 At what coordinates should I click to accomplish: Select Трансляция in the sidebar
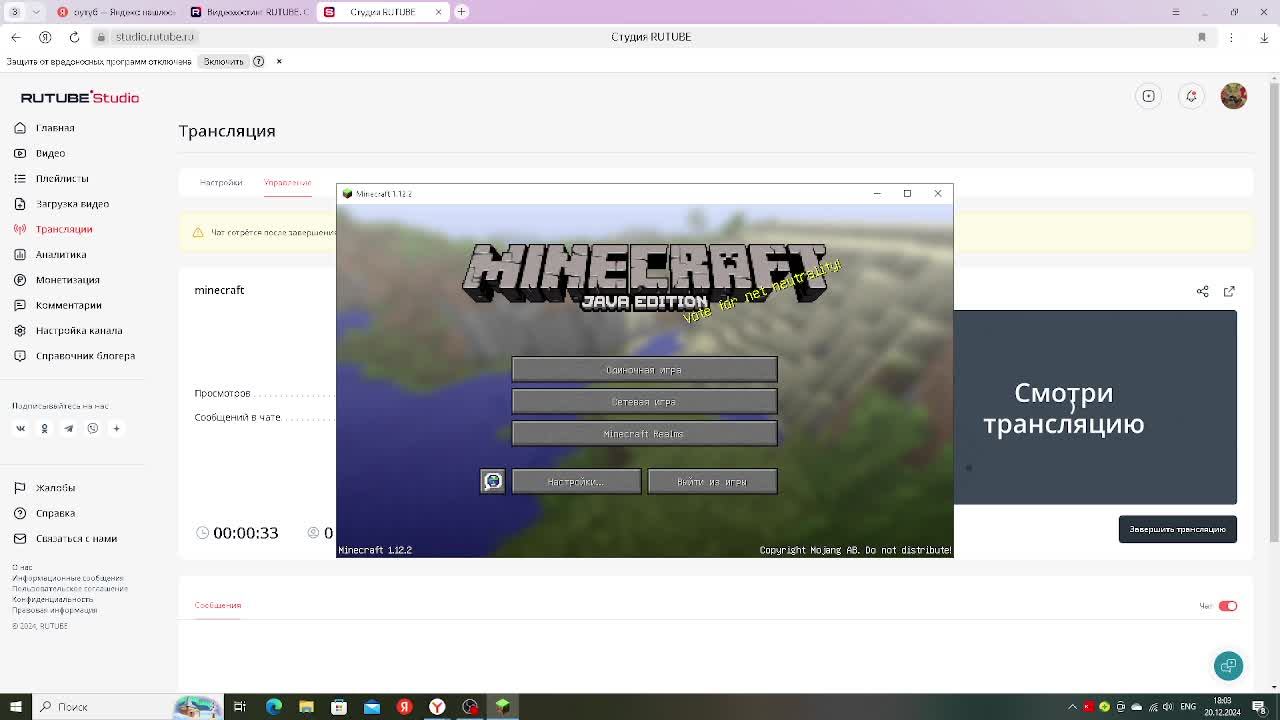[x=53, y=229]
